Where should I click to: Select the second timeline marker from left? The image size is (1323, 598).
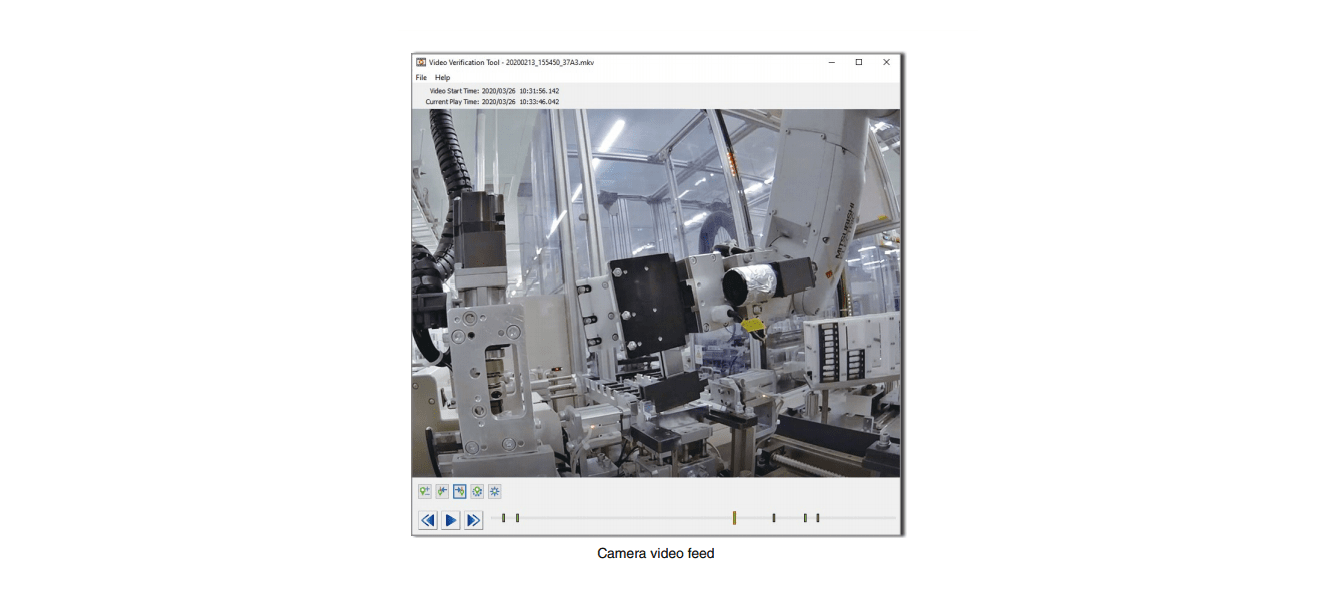[517, 518]
